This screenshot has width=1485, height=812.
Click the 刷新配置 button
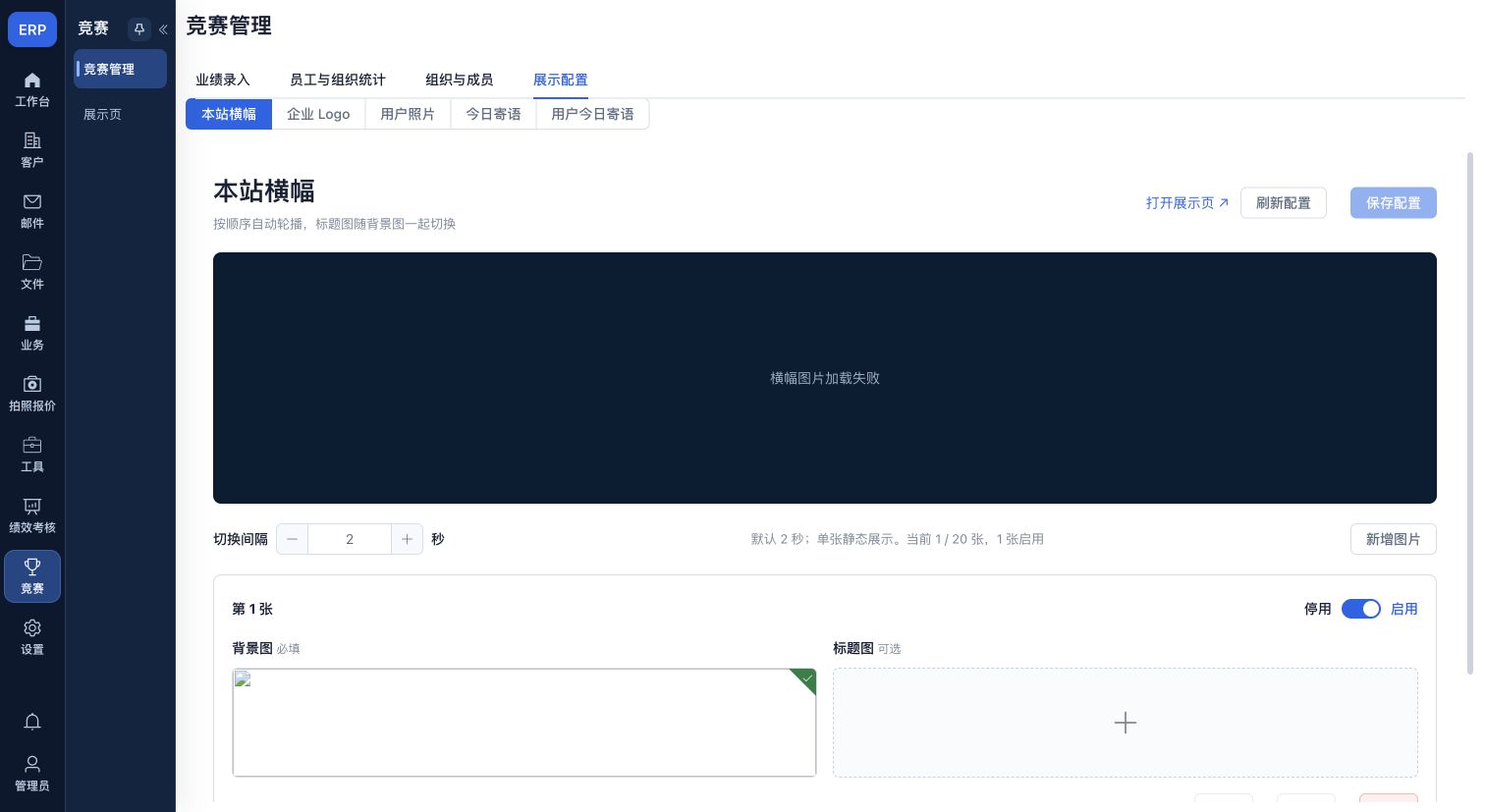tap(1284, 203)
